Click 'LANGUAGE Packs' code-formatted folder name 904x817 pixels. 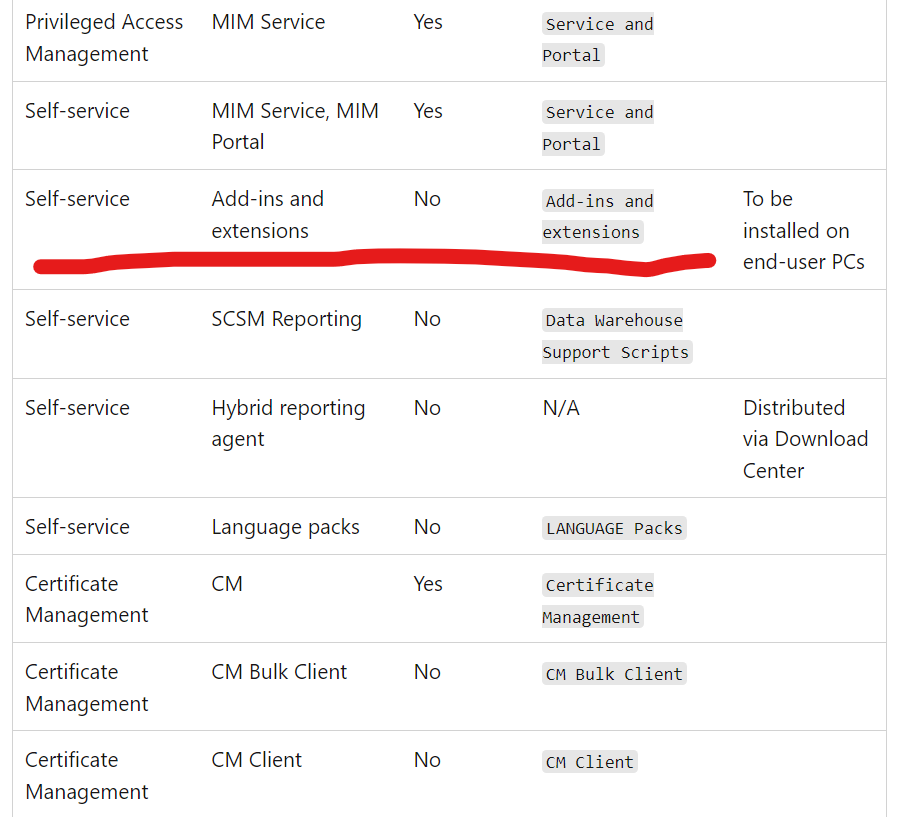click(614, 528)
